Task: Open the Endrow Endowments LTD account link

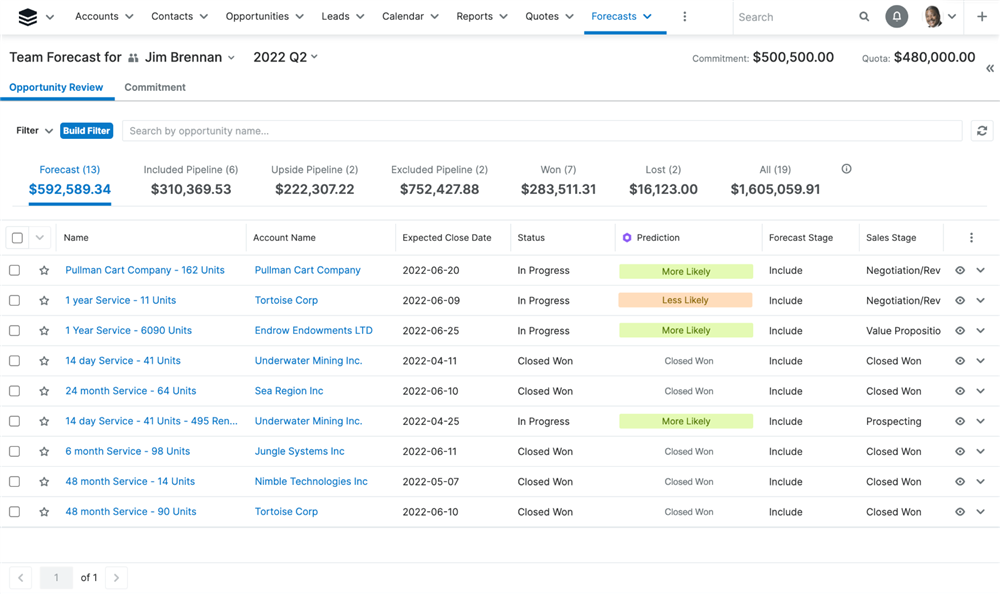Action: (x=313, y=331)
